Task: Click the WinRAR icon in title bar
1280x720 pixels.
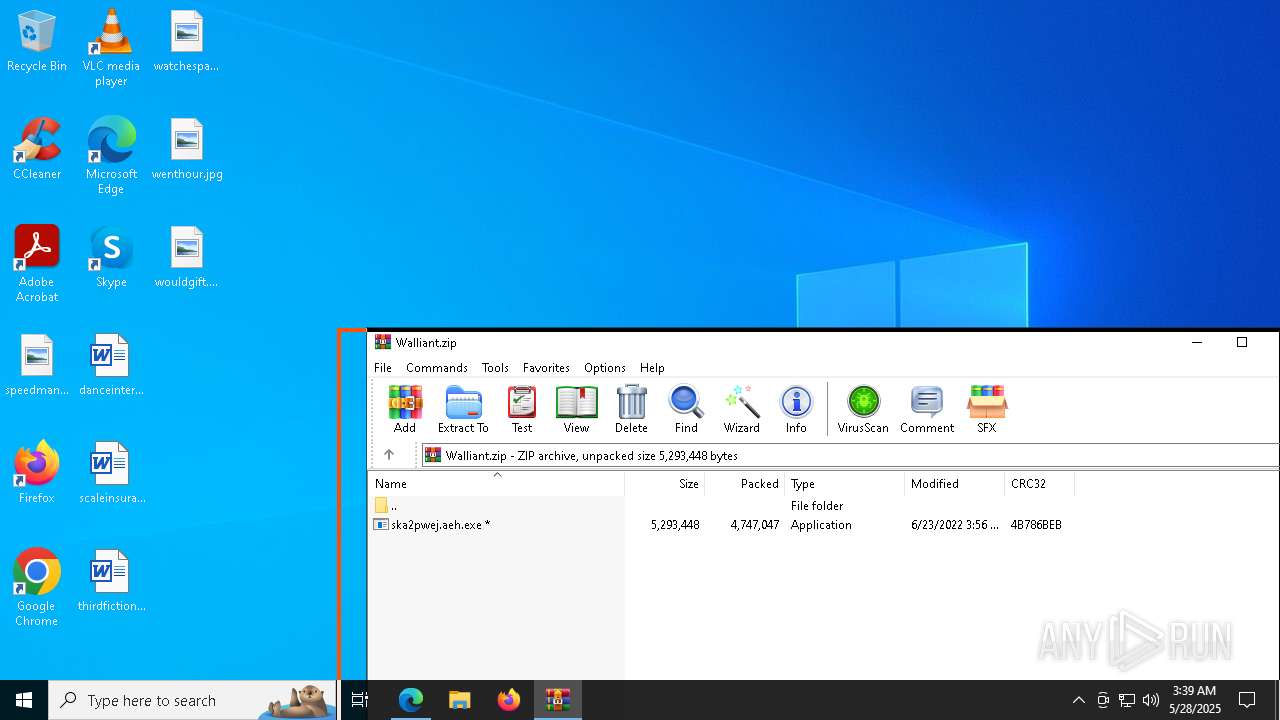Action: 383,342
